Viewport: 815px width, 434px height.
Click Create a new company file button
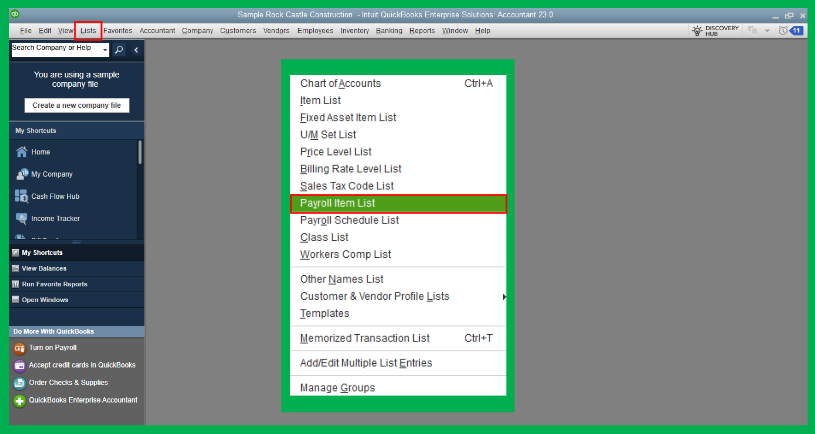point(77,106)
